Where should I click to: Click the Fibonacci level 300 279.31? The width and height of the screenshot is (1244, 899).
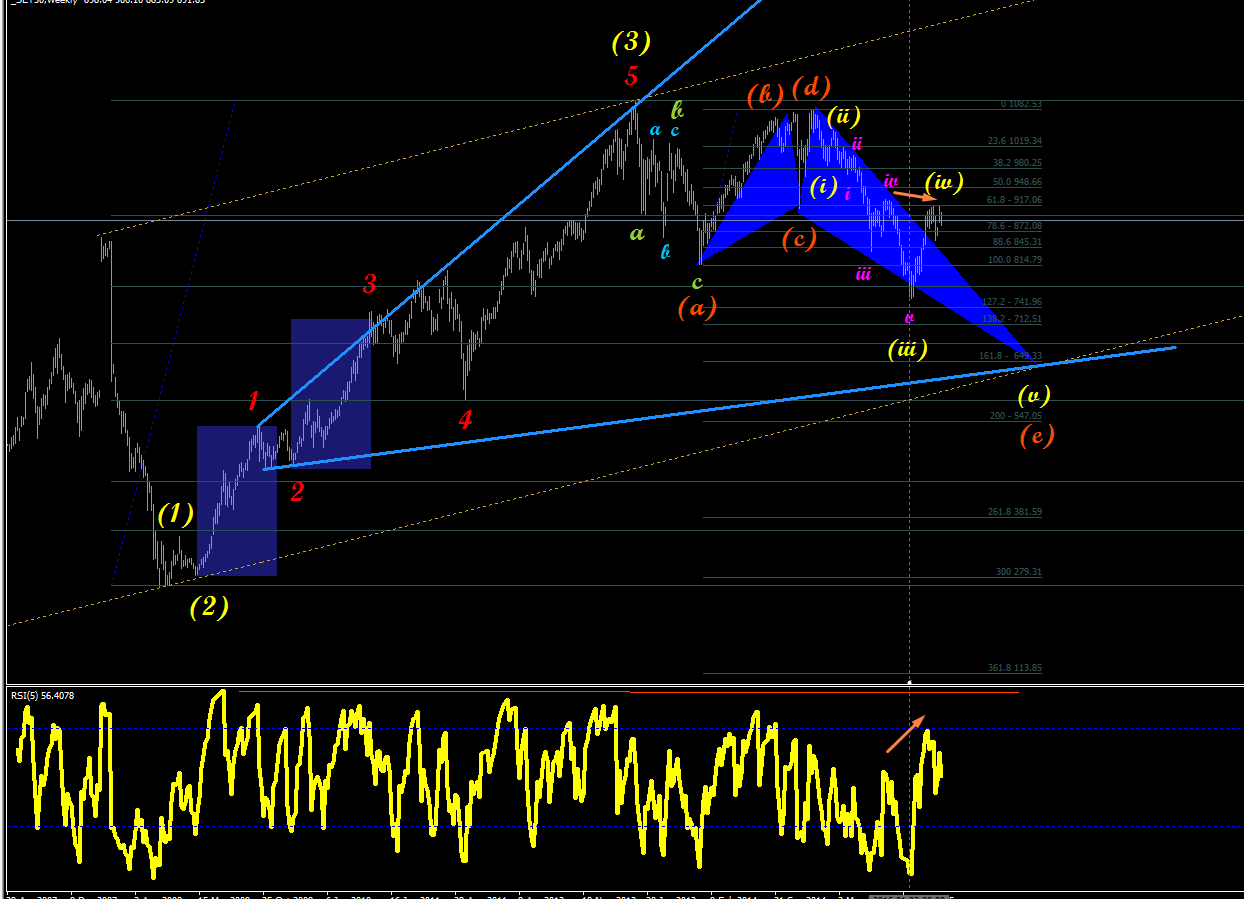(x=1019, y=572)
